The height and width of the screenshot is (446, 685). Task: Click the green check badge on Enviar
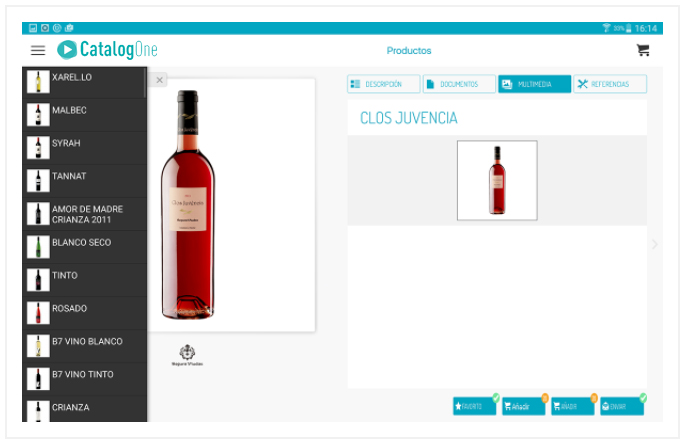click(x=643, y=398)
